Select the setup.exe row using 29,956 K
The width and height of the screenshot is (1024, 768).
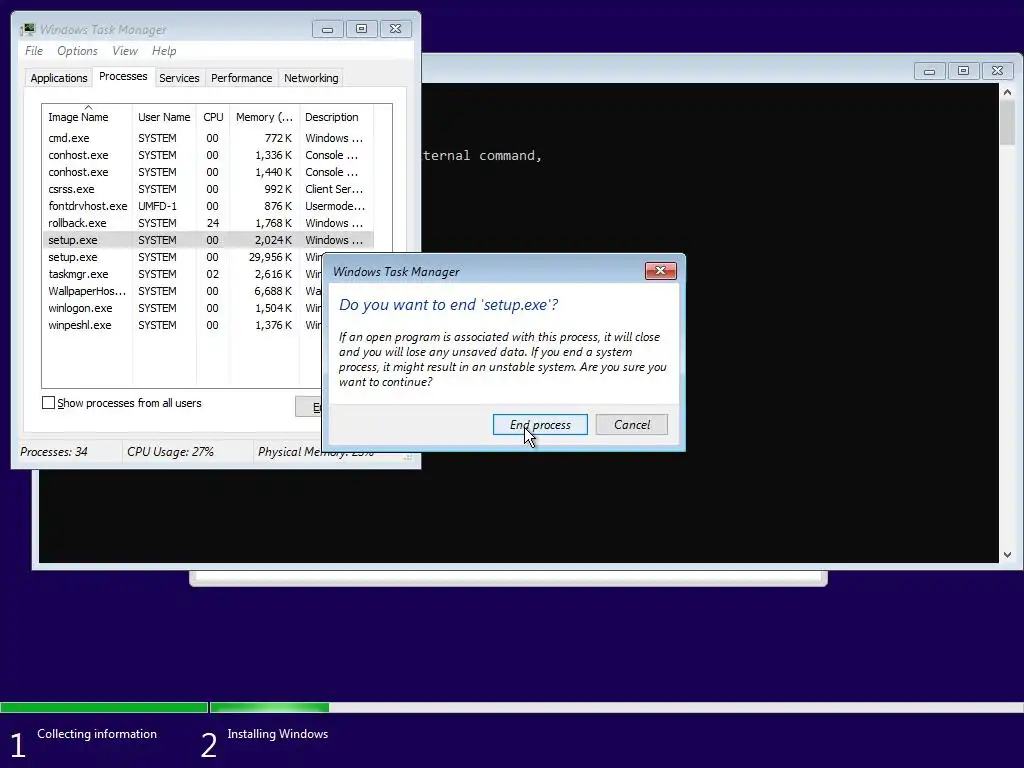(183, 257)
